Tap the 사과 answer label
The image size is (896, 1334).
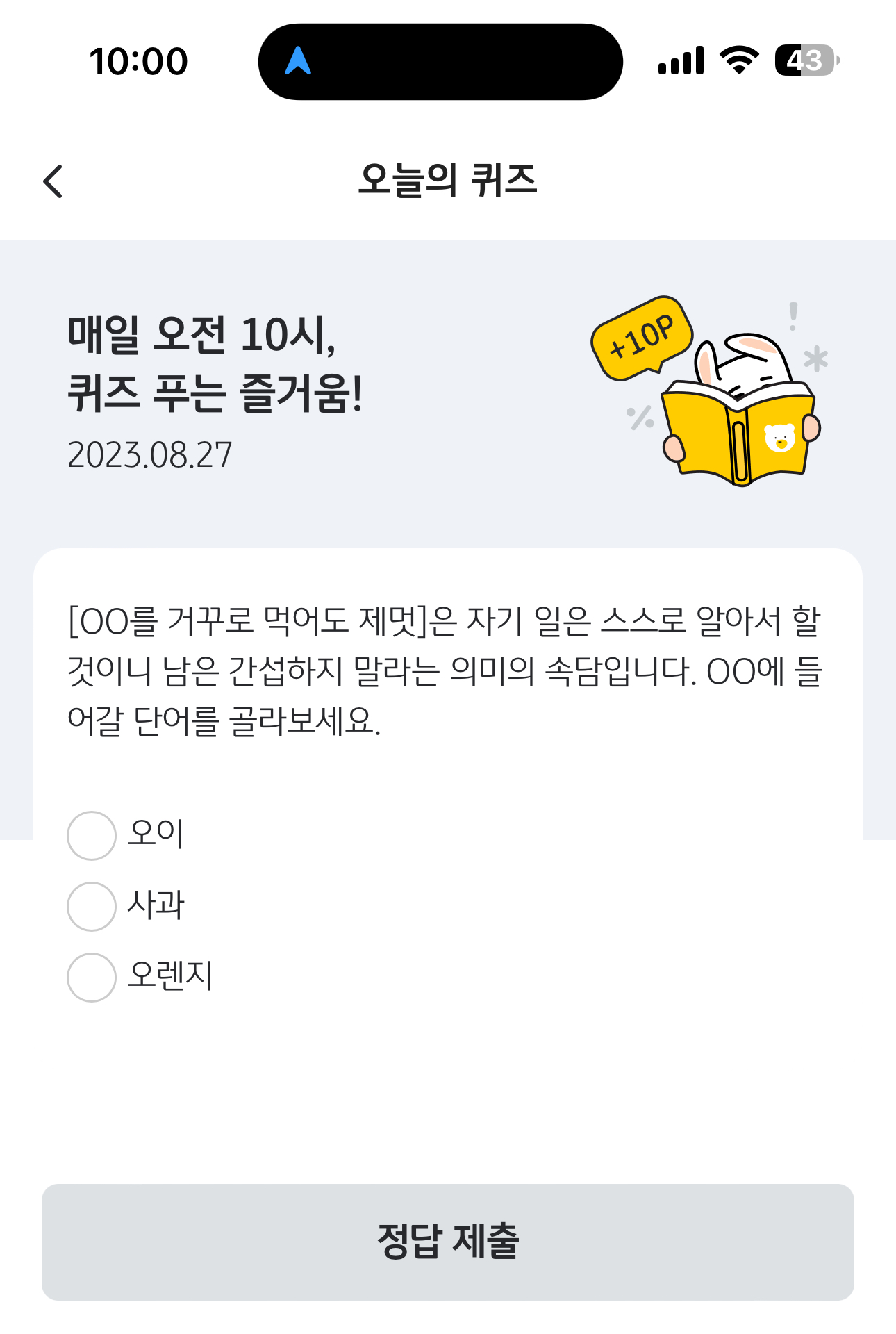pos(156,905)
